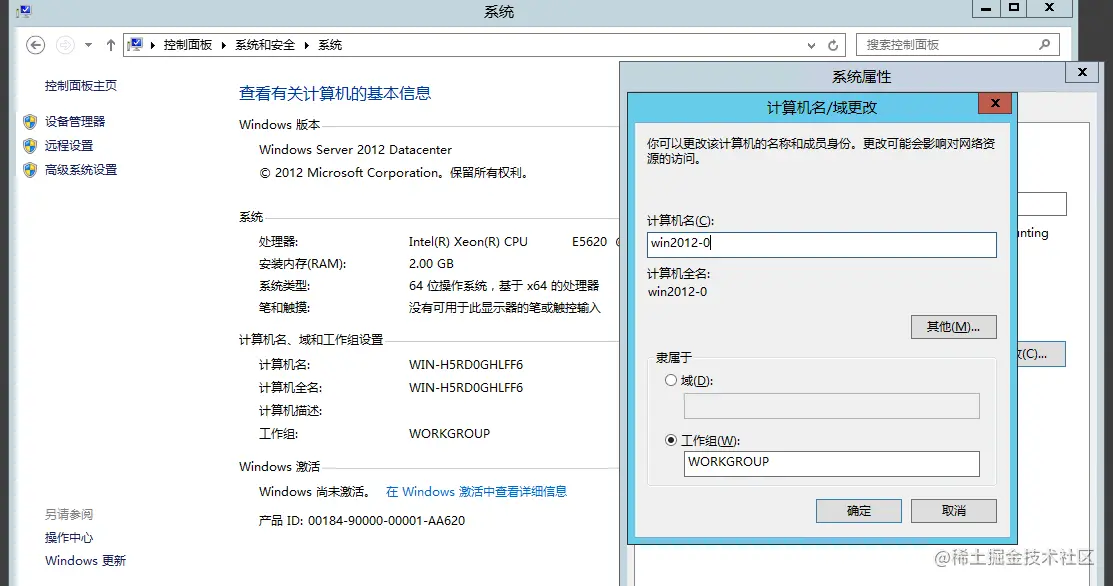
Task: Click the Windows Server 2012 Datacenter text
Action: pos(355,150)
